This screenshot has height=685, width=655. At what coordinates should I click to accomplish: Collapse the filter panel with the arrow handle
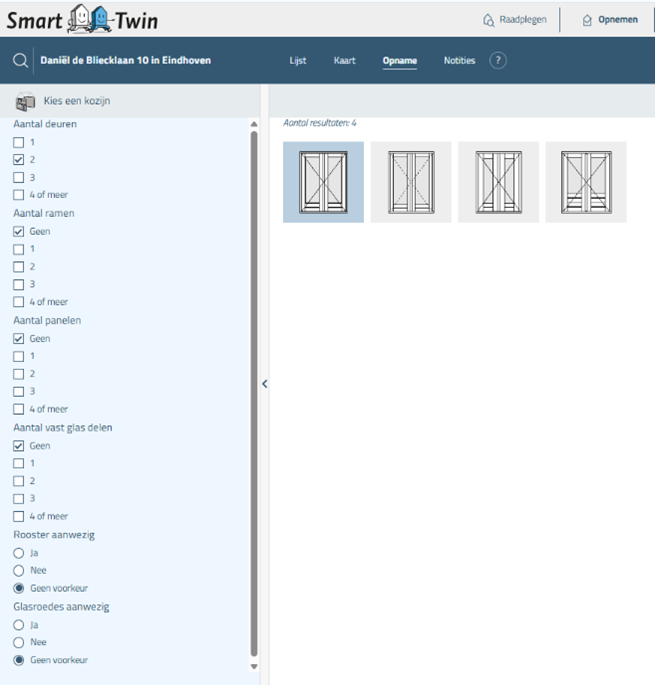pyautogui.click(x=264, y=384)
